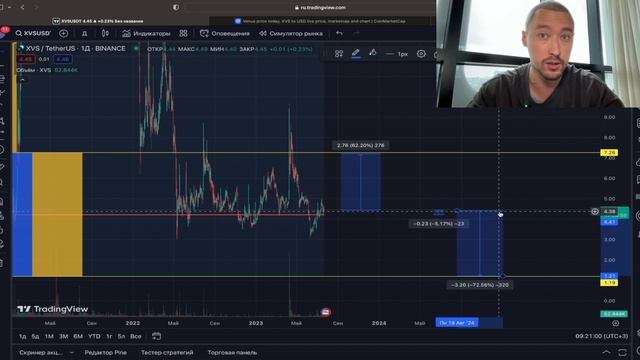The height and width of the screenshot is (360, 640).
Task: Click the yellow 1.19 price label
Action: tap(609, 282)
